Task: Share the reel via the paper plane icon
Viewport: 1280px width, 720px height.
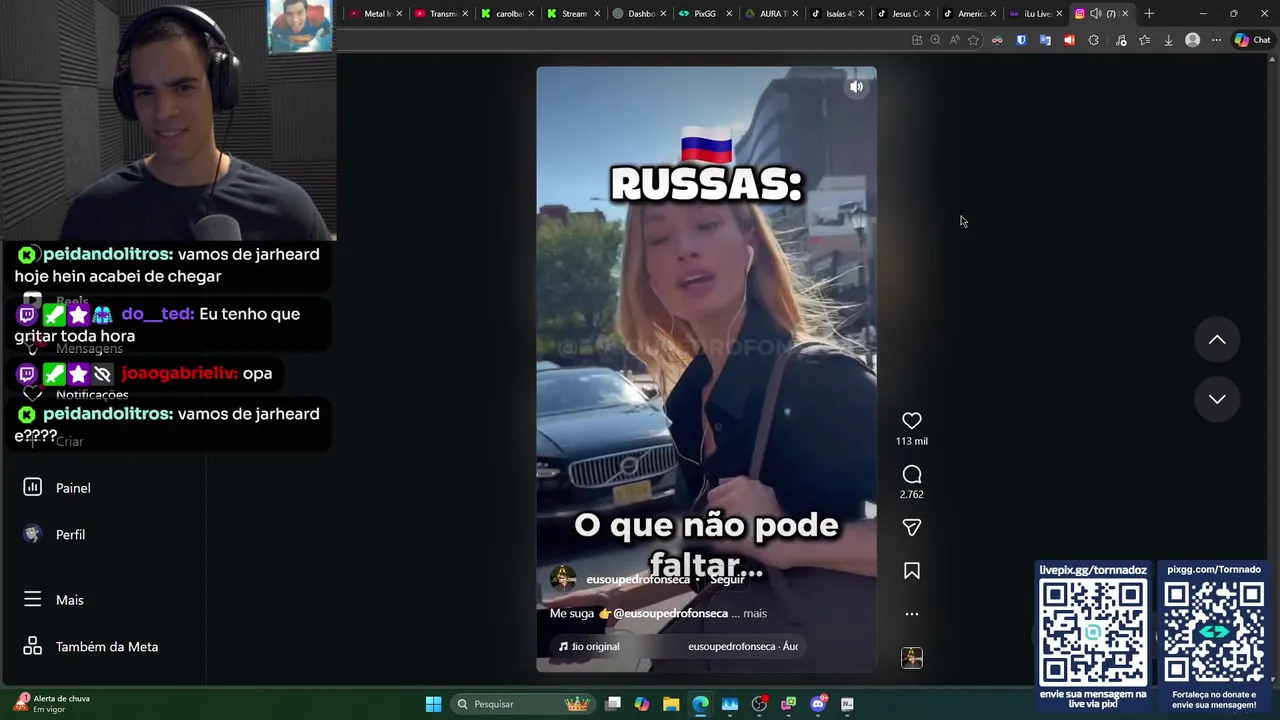Action: point(911,527)
